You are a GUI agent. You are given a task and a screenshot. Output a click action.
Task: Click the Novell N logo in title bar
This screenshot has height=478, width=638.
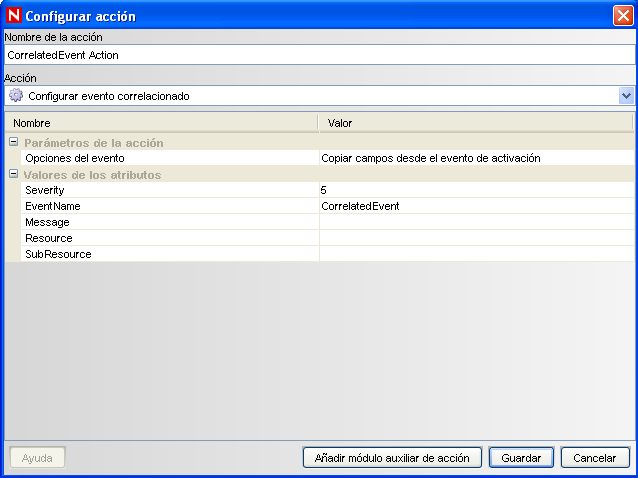(x=13, y=15)
